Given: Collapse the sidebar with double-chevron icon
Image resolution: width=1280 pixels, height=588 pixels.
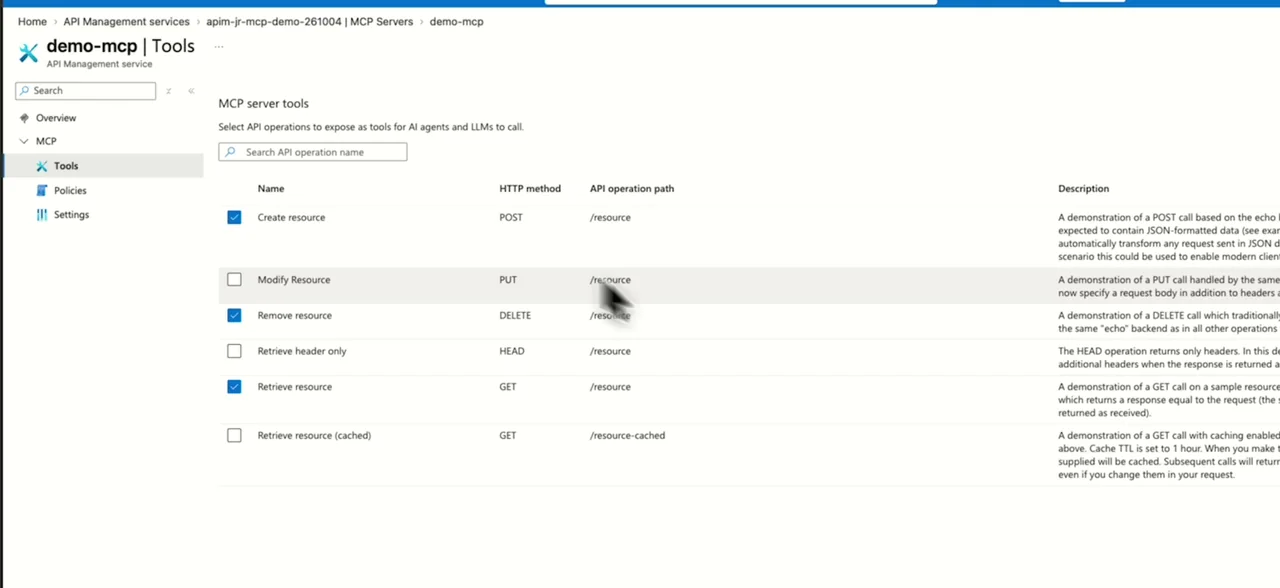Looking at the screenshot, I should point(191,91).
